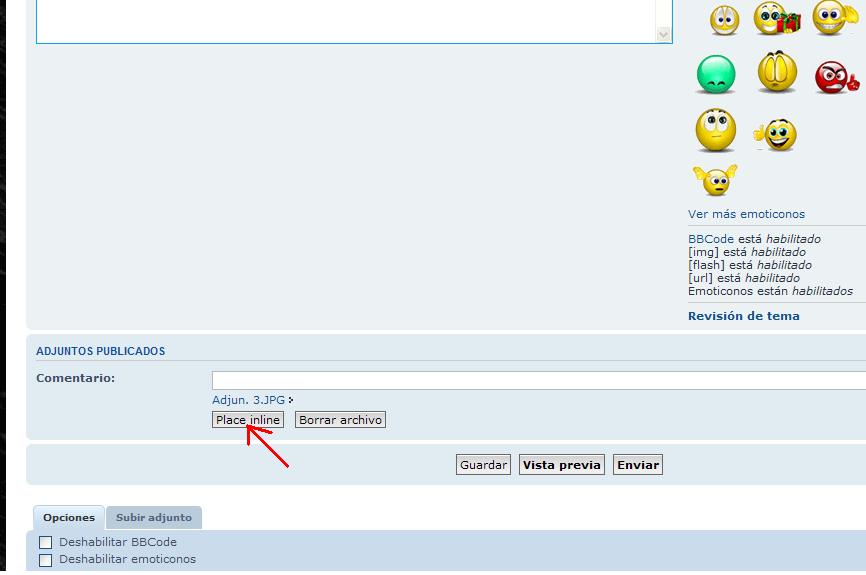Insert the small white-faced emoticon
866x575 pixels.
pyautogui.click(x=724, y=19)
